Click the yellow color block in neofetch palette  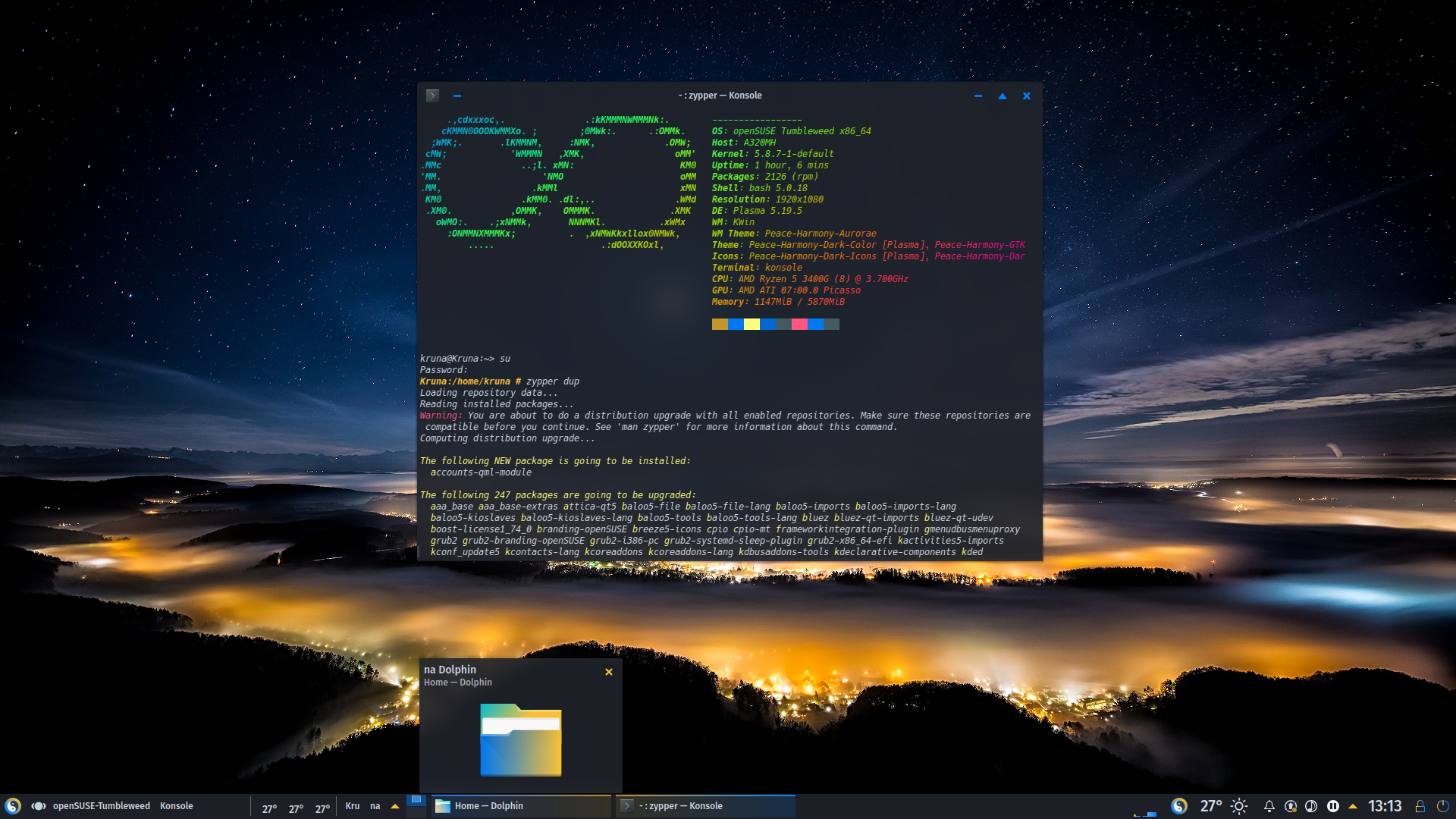pyautogui.click(x=752, y=325)
